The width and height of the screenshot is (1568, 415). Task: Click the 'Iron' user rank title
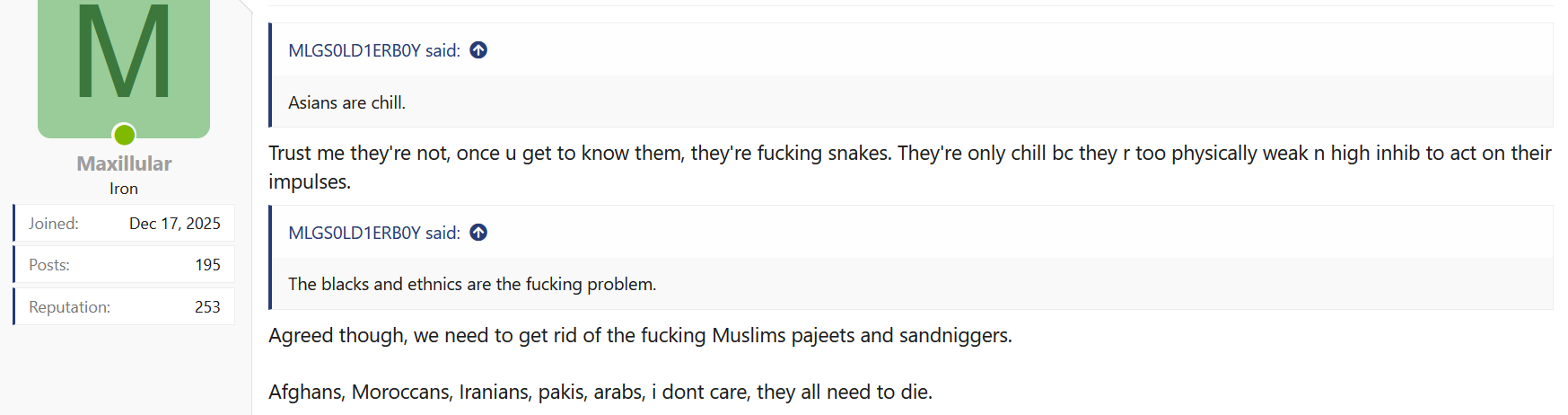pyautogui.click(x=124, y=189)
